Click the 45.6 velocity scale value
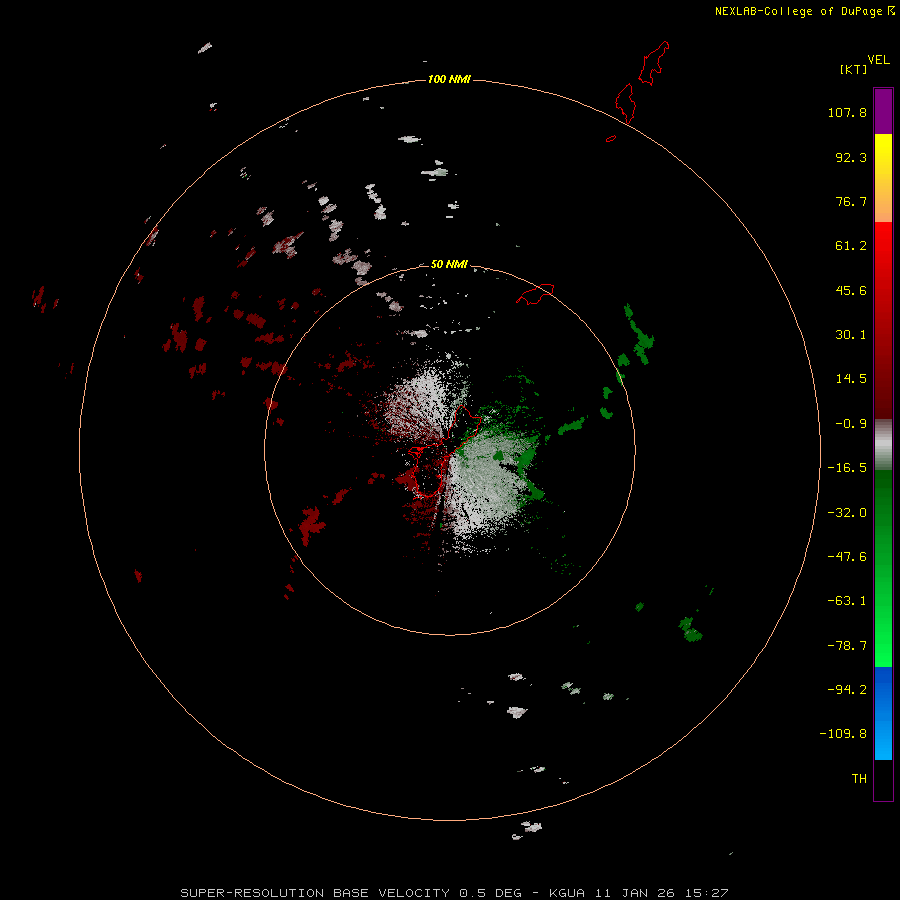 pyautogui.click(x=851, y=290)
